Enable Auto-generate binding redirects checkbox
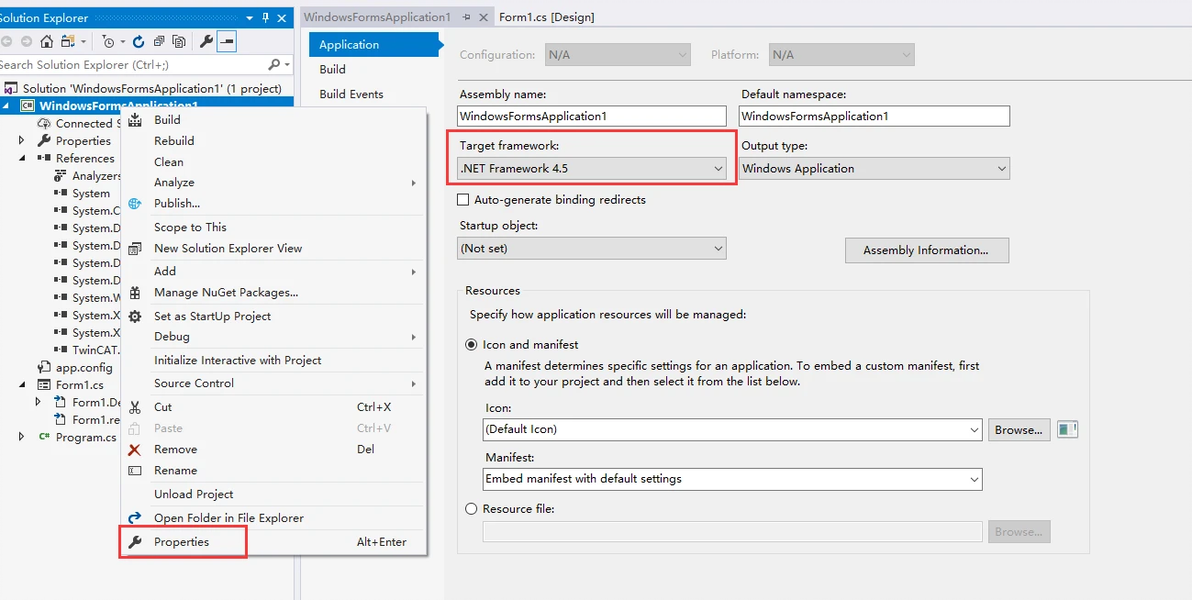 463,200
